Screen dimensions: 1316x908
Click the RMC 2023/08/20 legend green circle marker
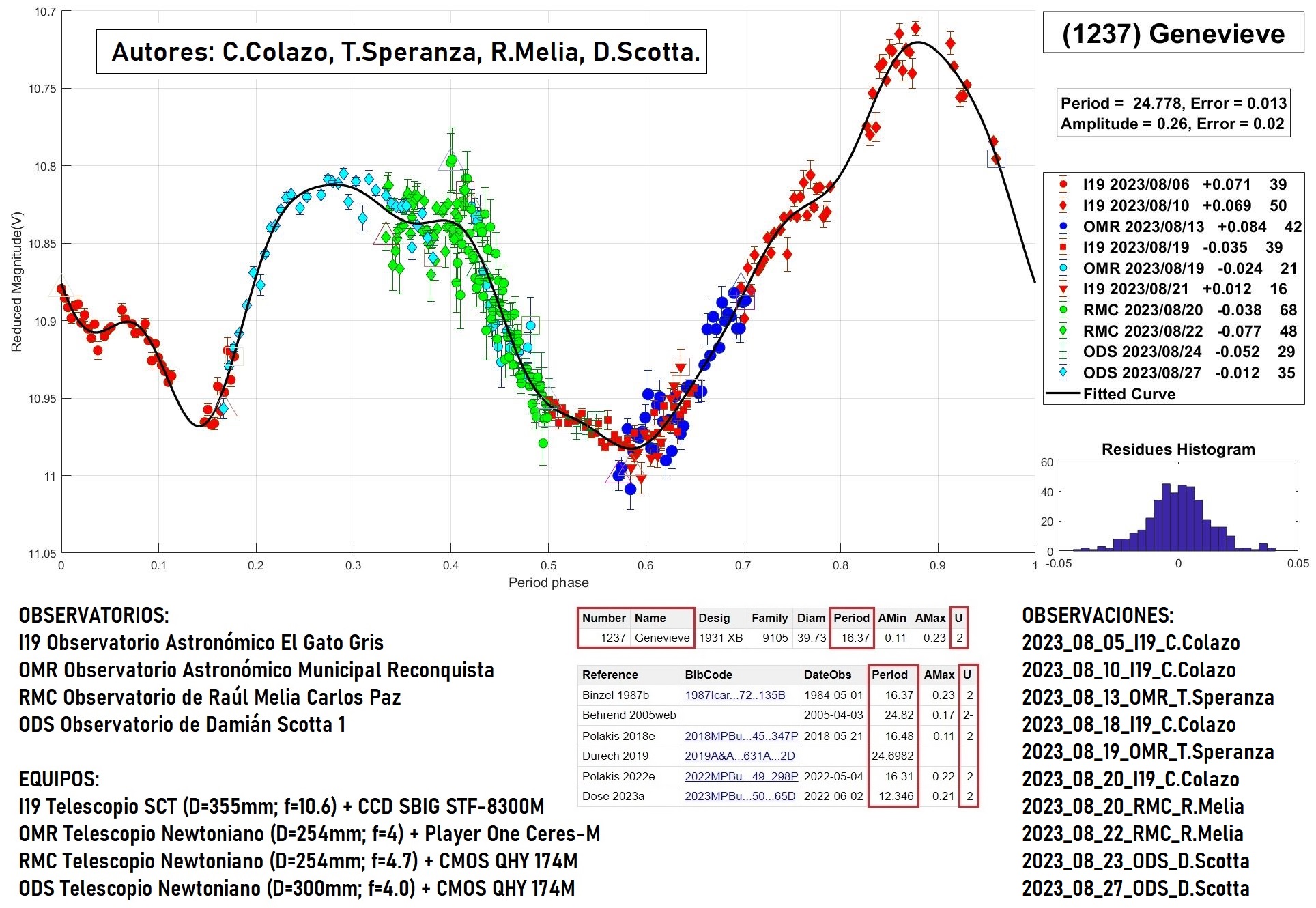[1063, 310]
